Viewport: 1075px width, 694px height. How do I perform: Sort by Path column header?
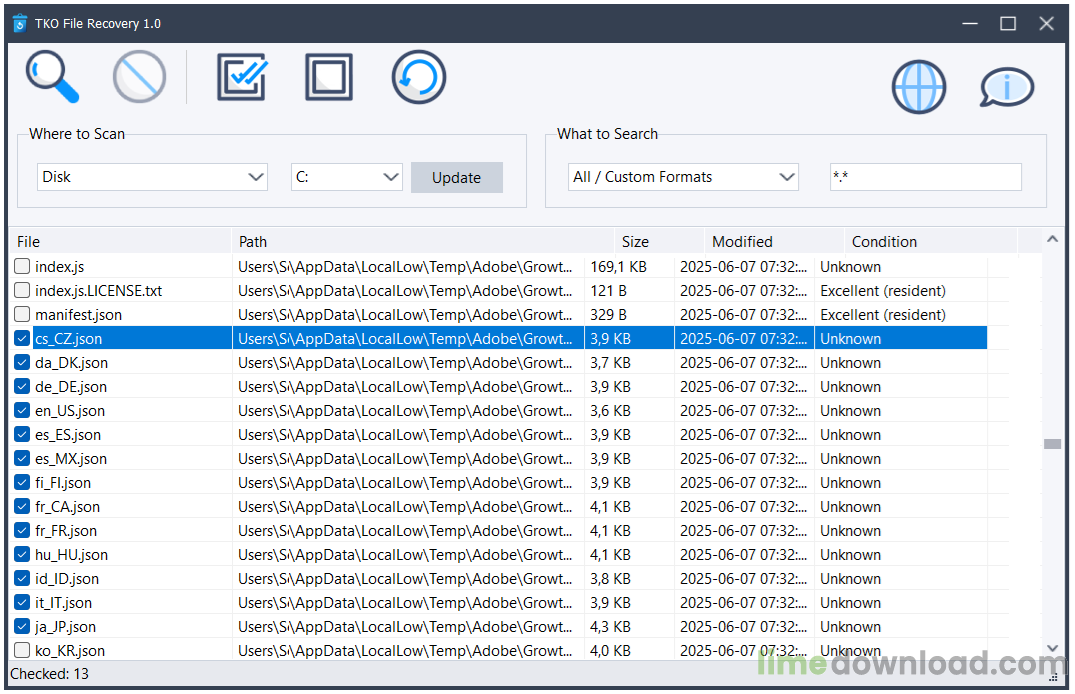pyautogui.click(x=423, y=241)
